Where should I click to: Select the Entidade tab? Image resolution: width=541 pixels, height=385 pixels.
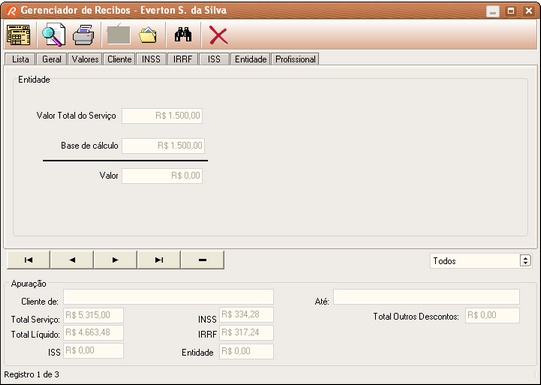pyautogui.click(x=250, y=59)
